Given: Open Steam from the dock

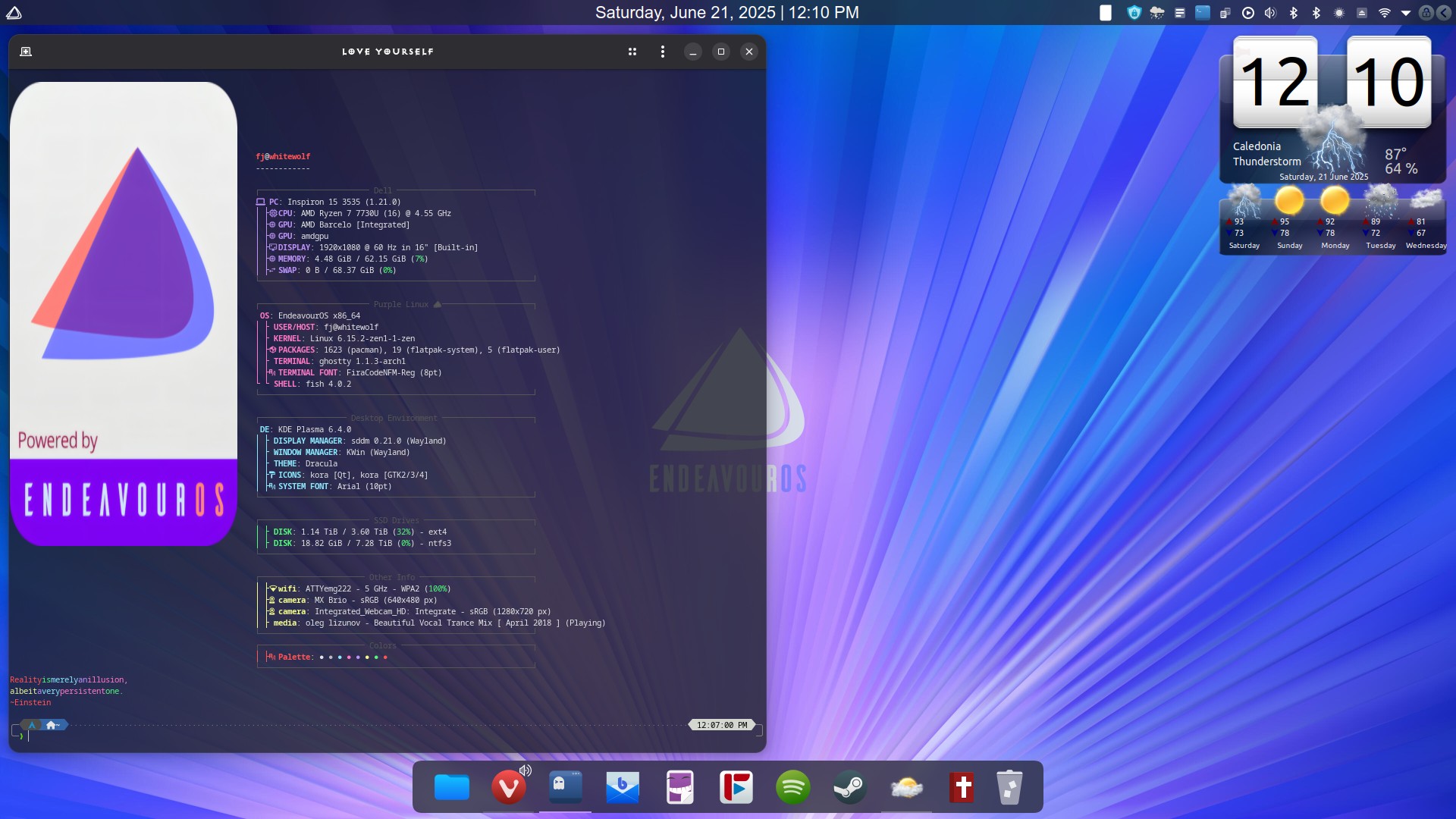Looking at the screenshot, I should pos(849,788).
